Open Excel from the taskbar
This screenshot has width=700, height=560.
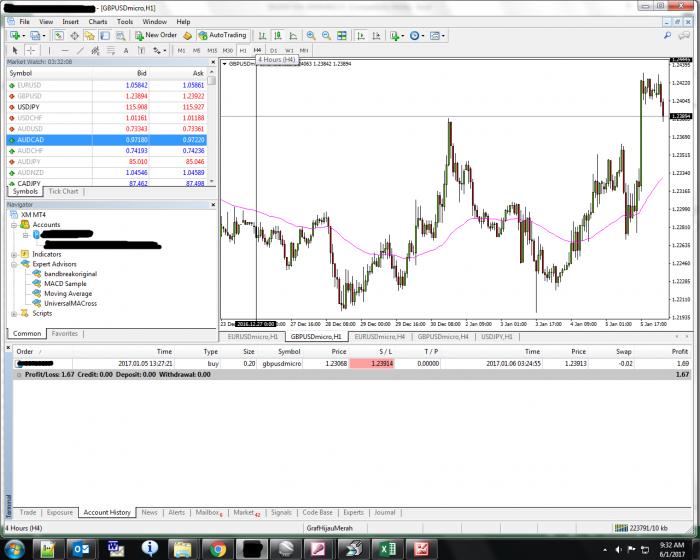[x=388, y=548]
